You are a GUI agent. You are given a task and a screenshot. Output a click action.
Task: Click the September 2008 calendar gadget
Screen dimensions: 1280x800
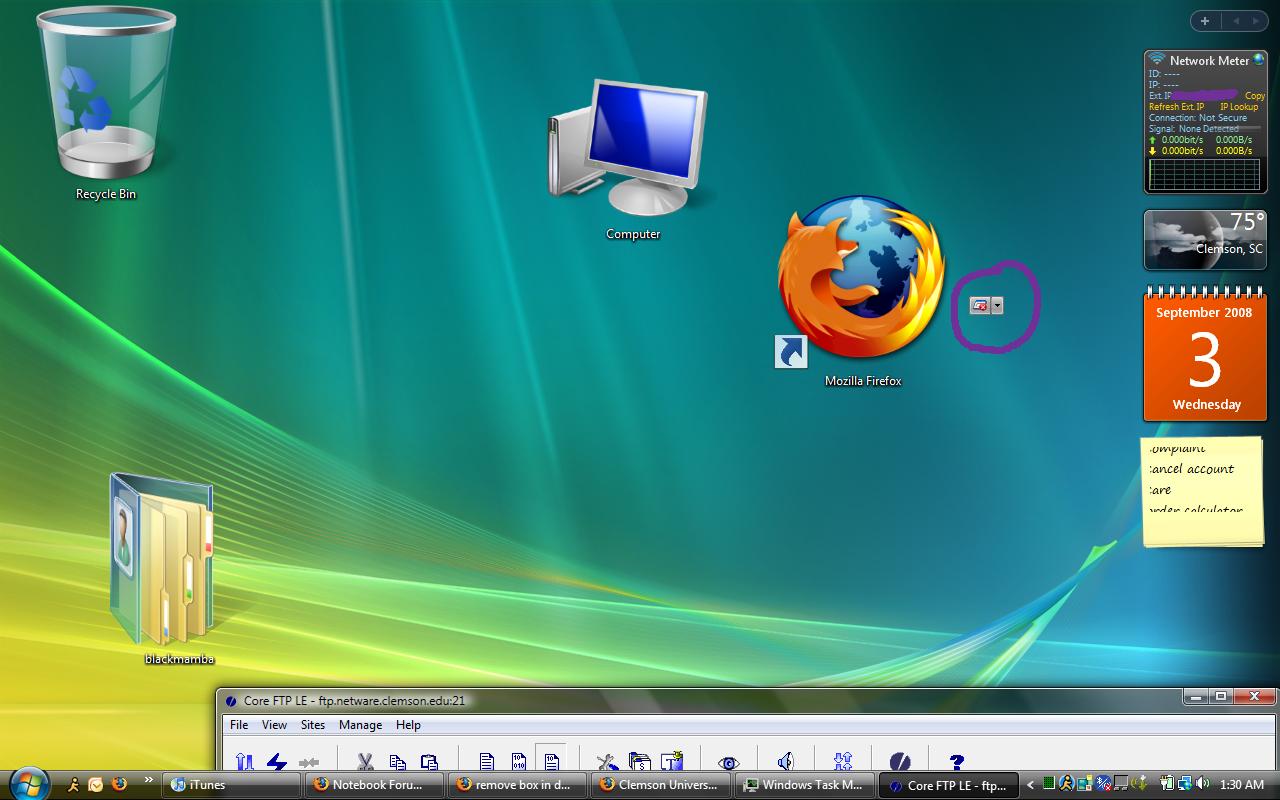tap(1205, 353)
